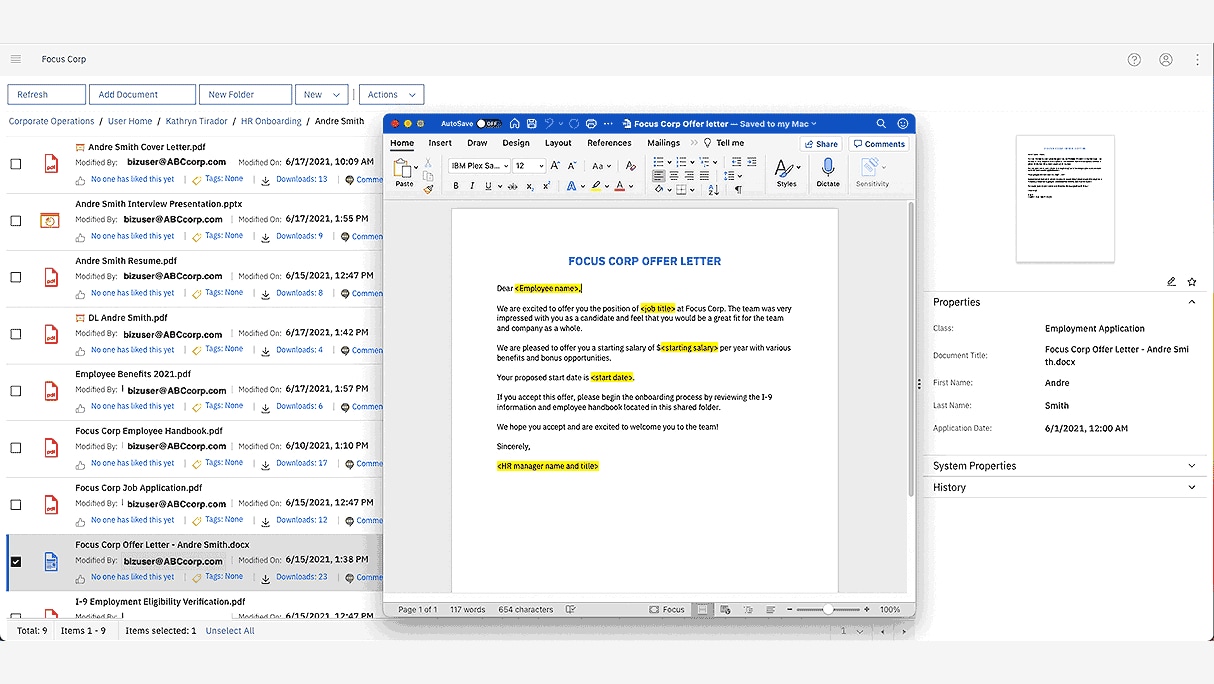Open the Mailings ribbon tab
This screenshot has height=684, width=1214.
click(x=663, y=143)
